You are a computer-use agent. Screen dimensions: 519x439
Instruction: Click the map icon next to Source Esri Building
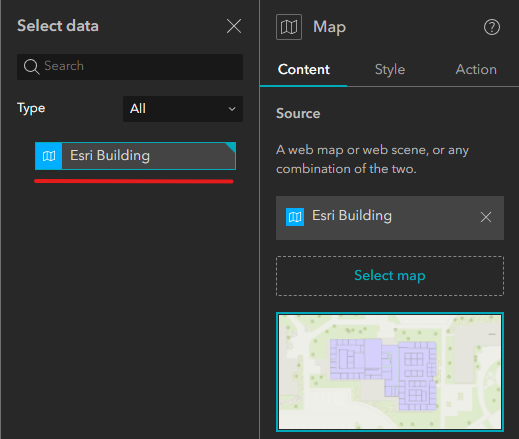tap(295, 217)
